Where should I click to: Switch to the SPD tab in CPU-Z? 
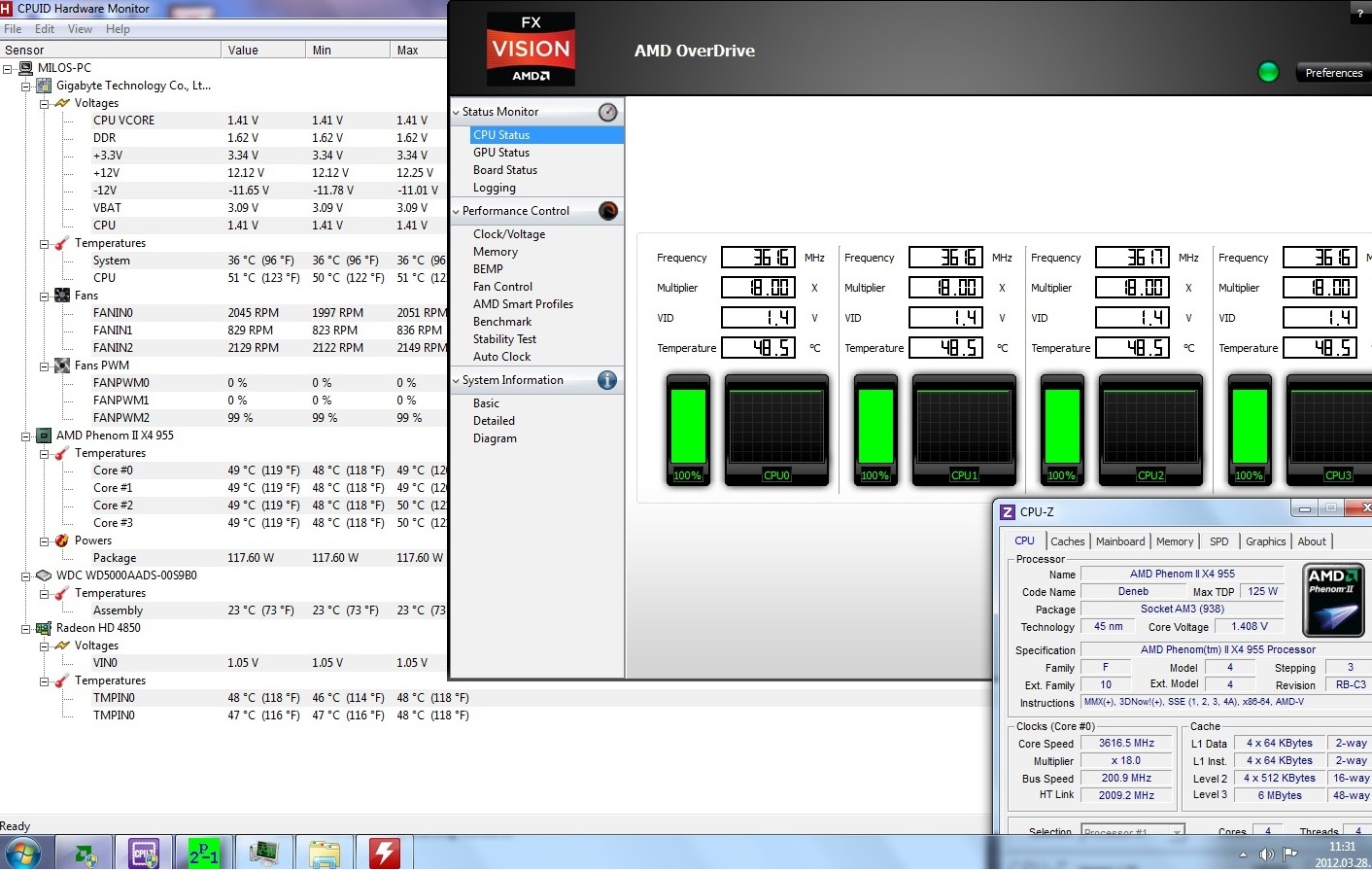tap(1218, 541)
